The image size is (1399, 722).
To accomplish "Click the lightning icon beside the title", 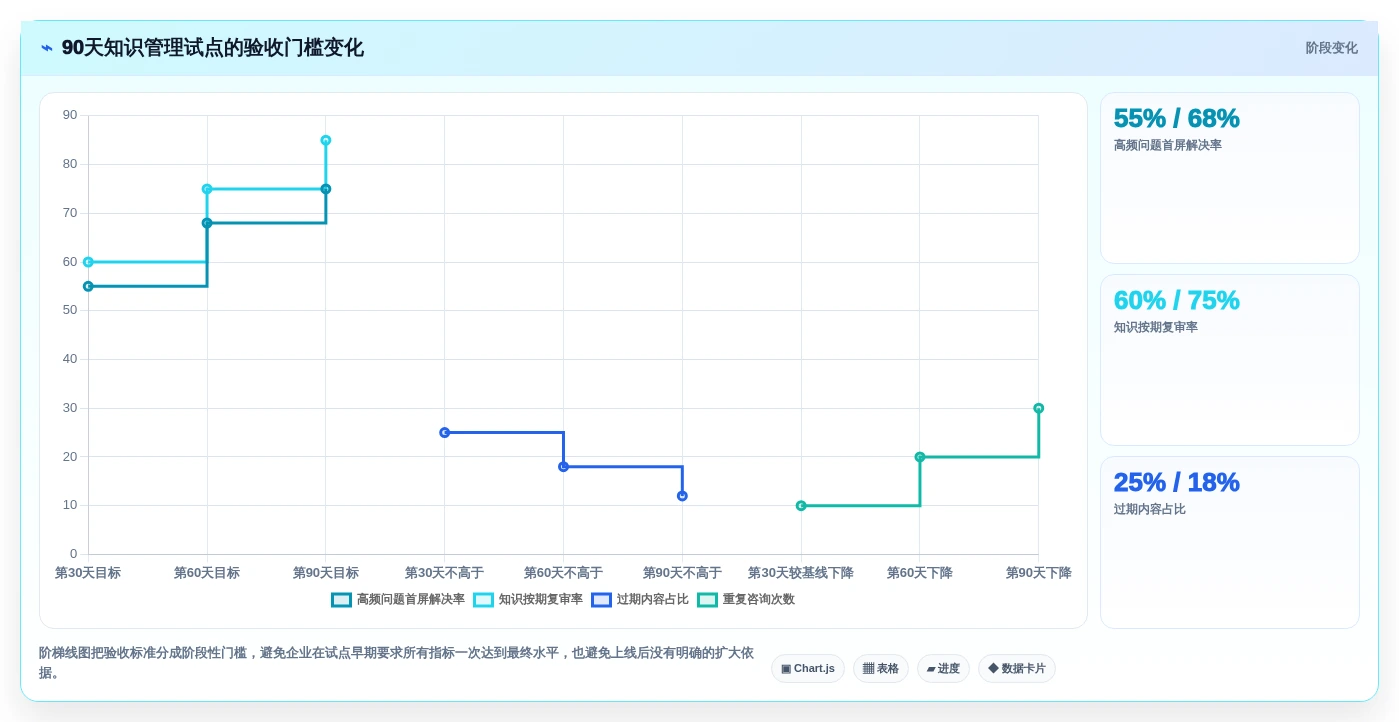I will coord(47,48).
